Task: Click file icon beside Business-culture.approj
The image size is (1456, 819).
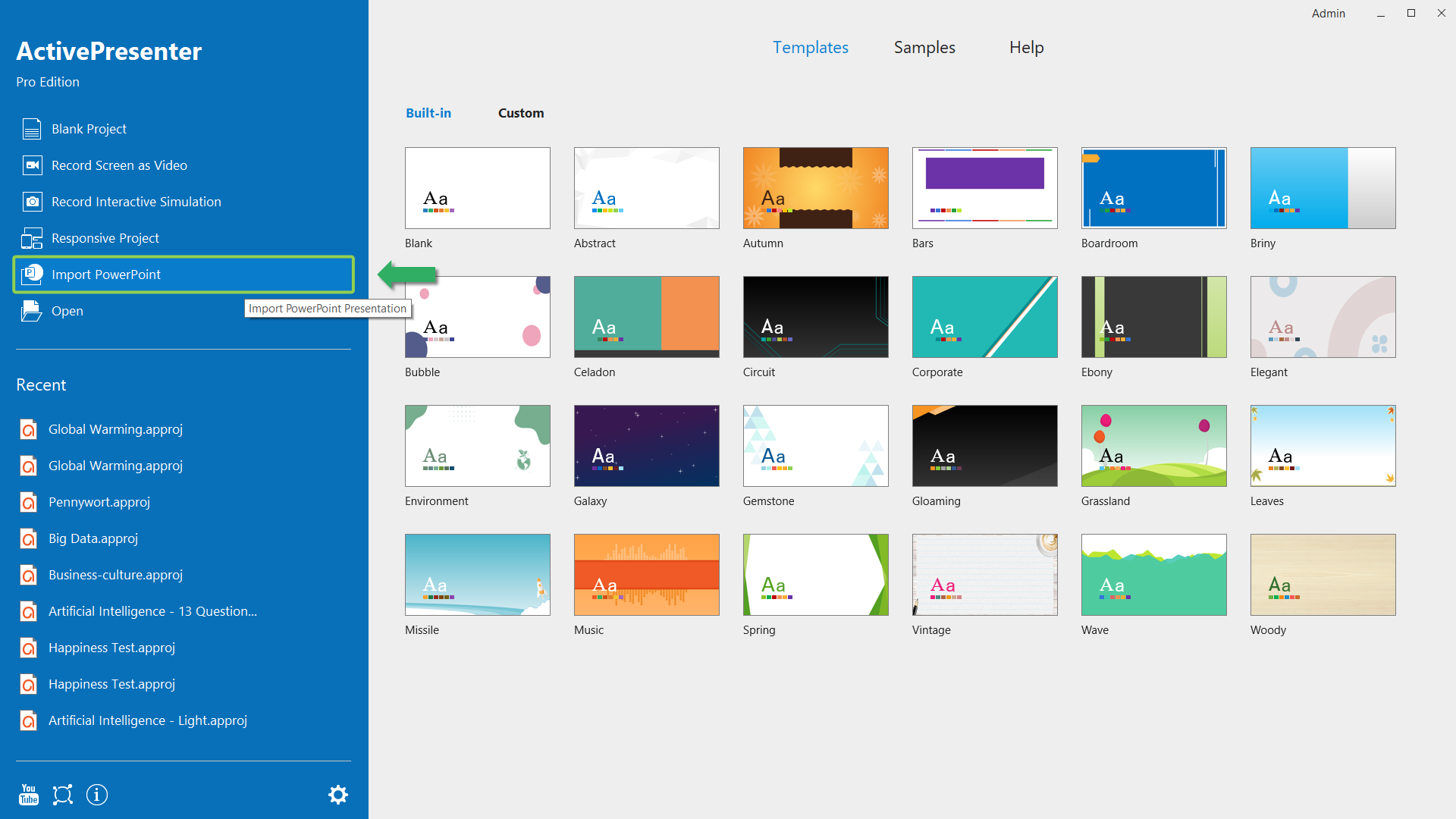Action: click(29, 575)
